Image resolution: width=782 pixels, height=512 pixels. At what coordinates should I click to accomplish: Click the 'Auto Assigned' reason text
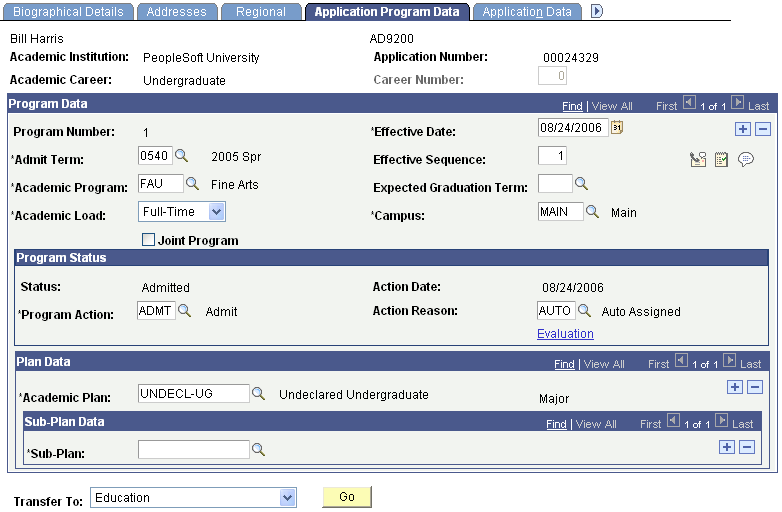tap(641, 312)
